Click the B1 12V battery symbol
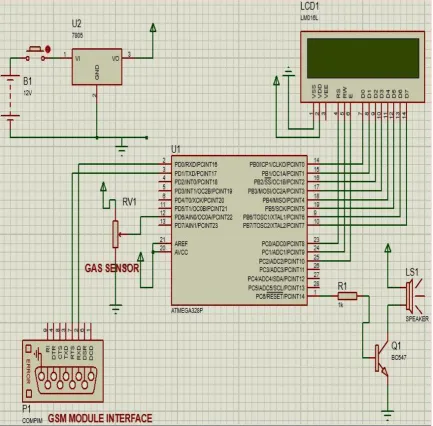The width and height of the screenshot is (433, 426). 10,98
